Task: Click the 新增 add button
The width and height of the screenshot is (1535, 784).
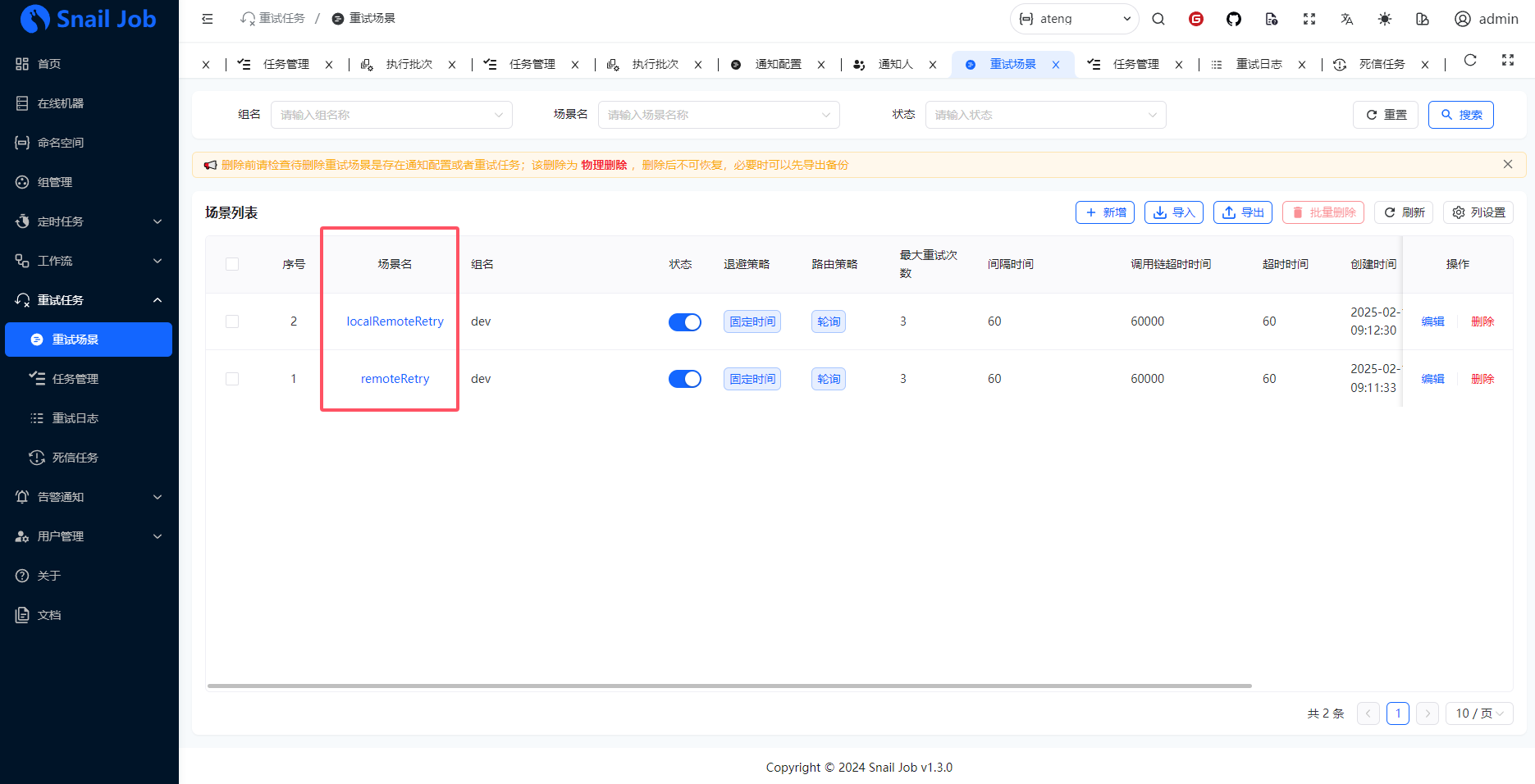Action: click(1104, 212)
